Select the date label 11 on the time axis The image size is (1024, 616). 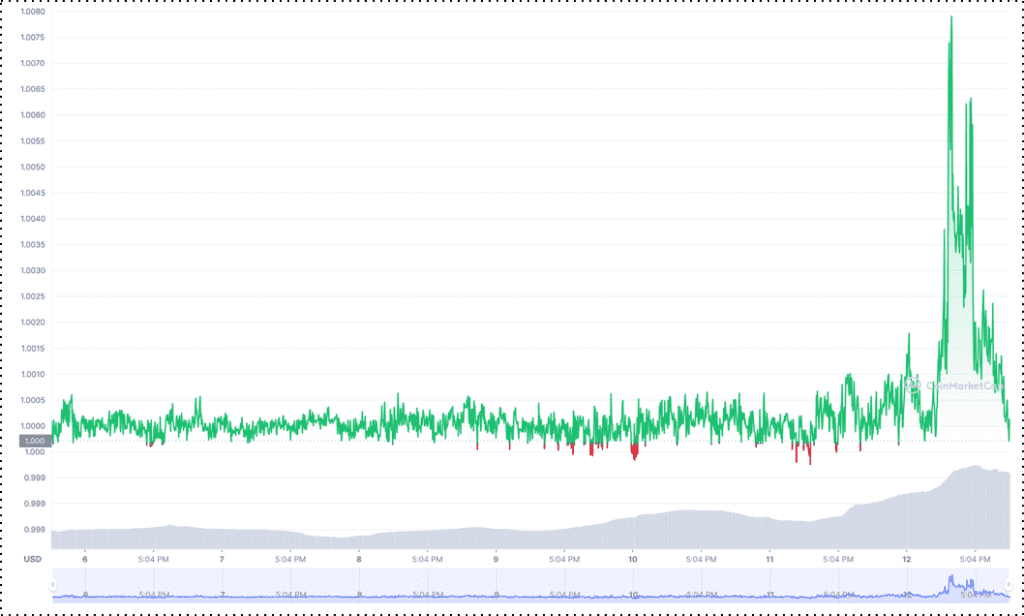(769, 558)
